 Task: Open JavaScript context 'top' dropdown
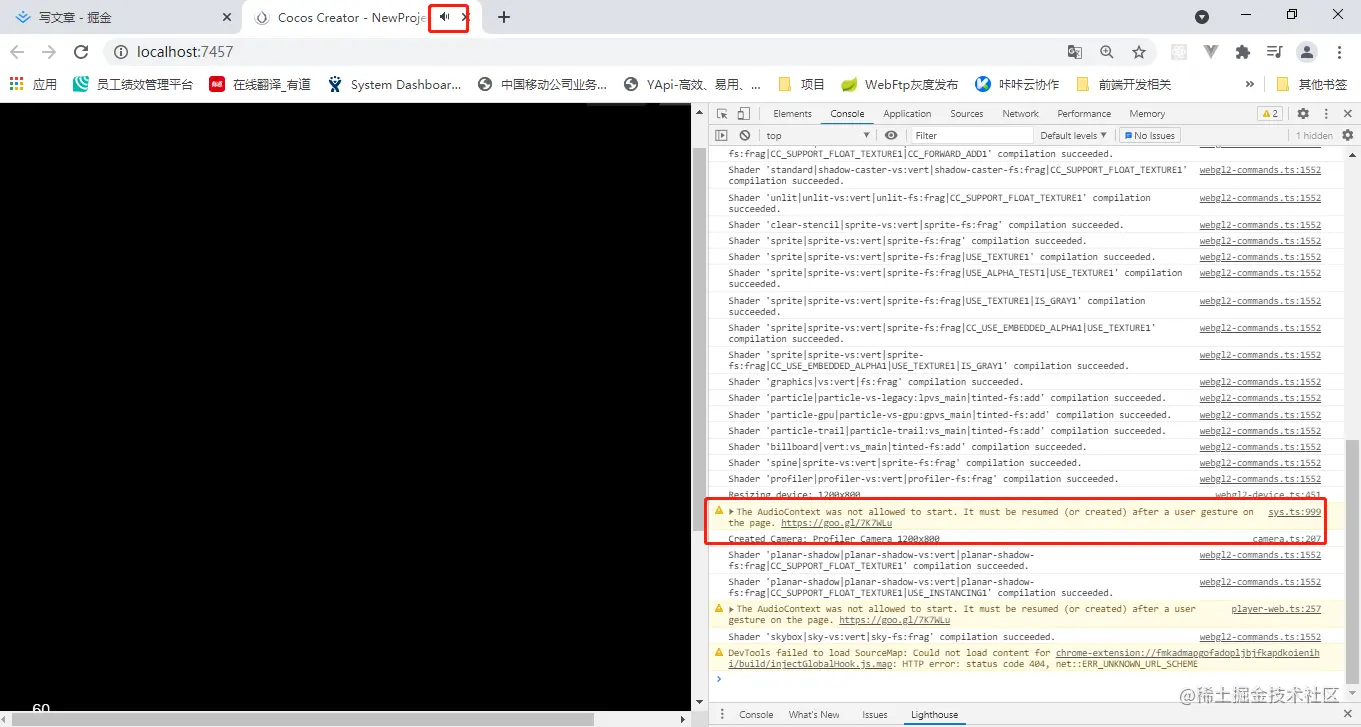point(818,135)
